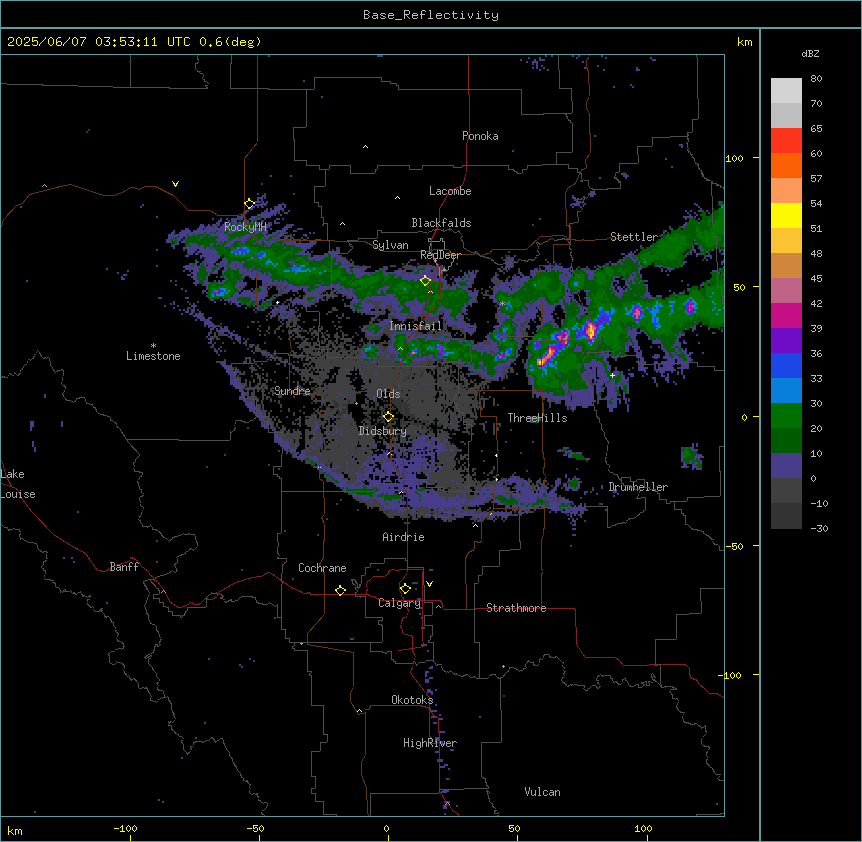Select the RedDeer map label
862x842 pixels.
440,255
